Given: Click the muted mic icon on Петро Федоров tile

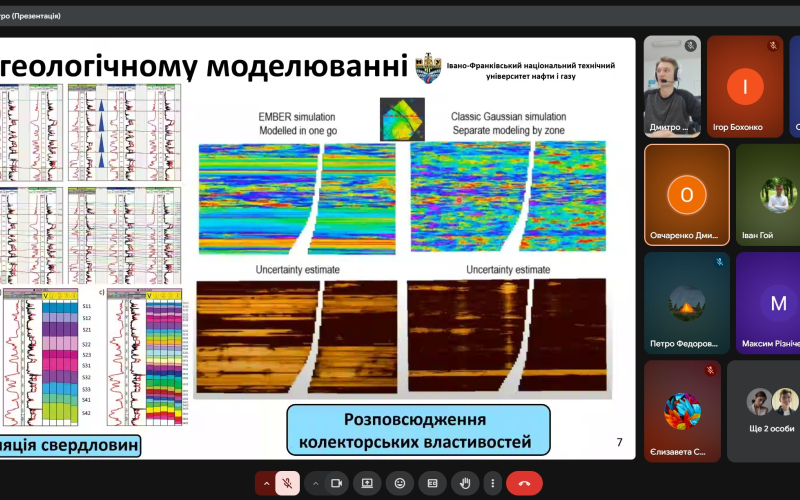Looking at the screenshot, I should (x=718, y=262).
